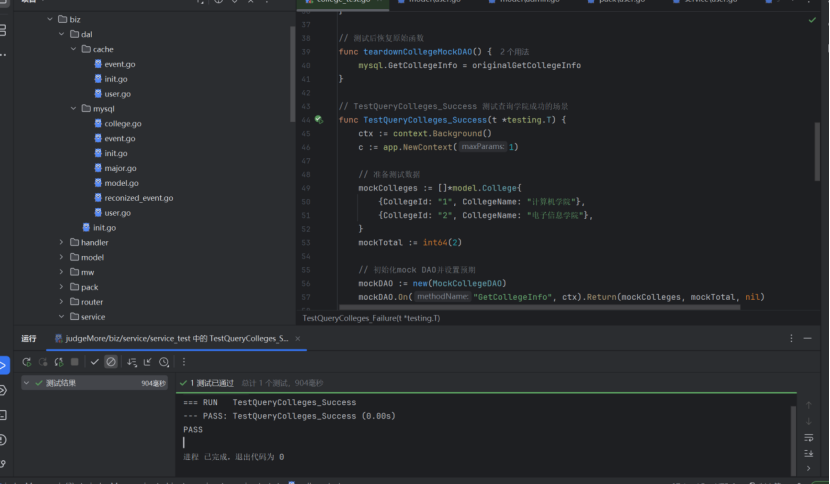Image resolution: width=830 pixels, height=484 pixels.
Task: Click the import tests icon
Action: [x=148, y=362]
